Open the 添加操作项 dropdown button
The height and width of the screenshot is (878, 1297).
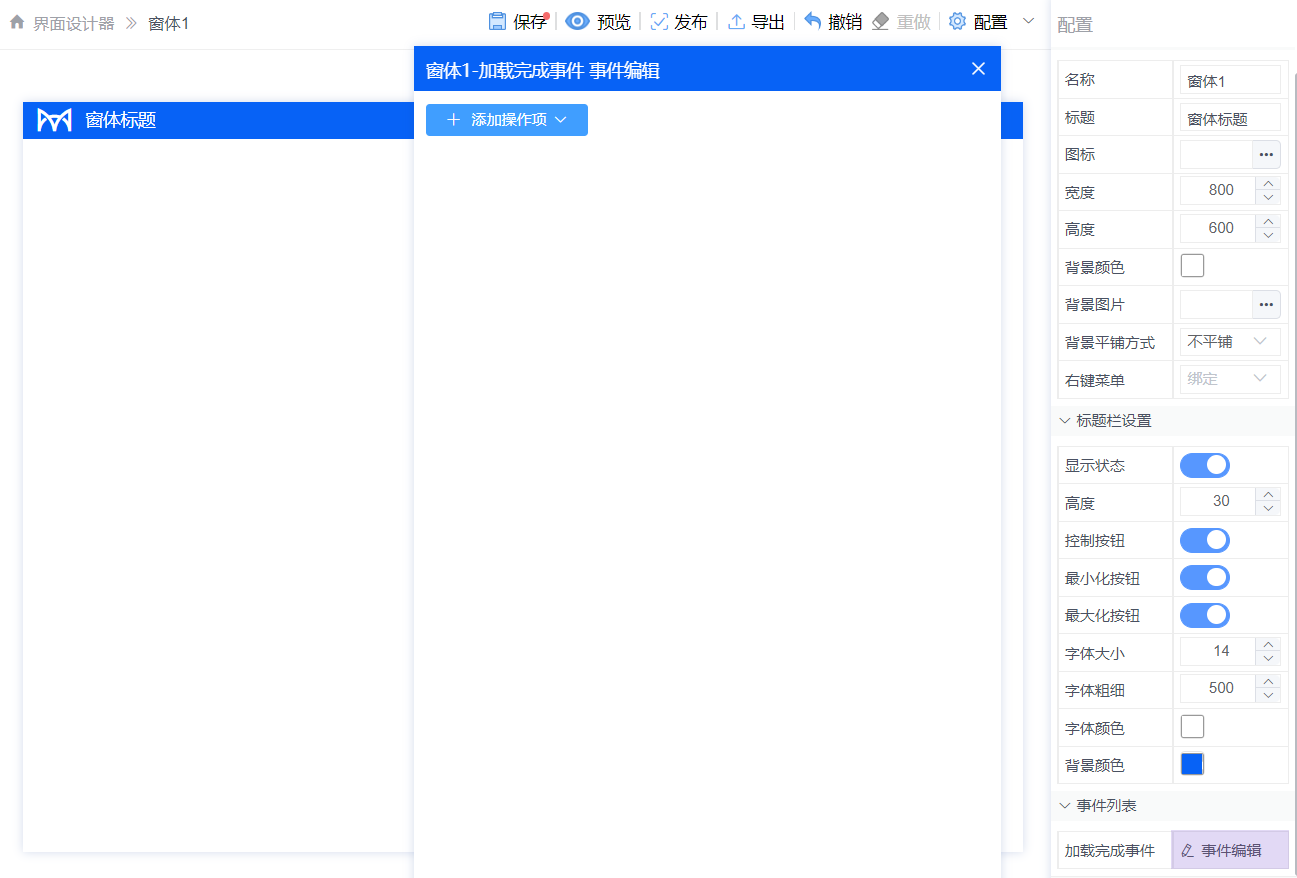pos(507,120)
